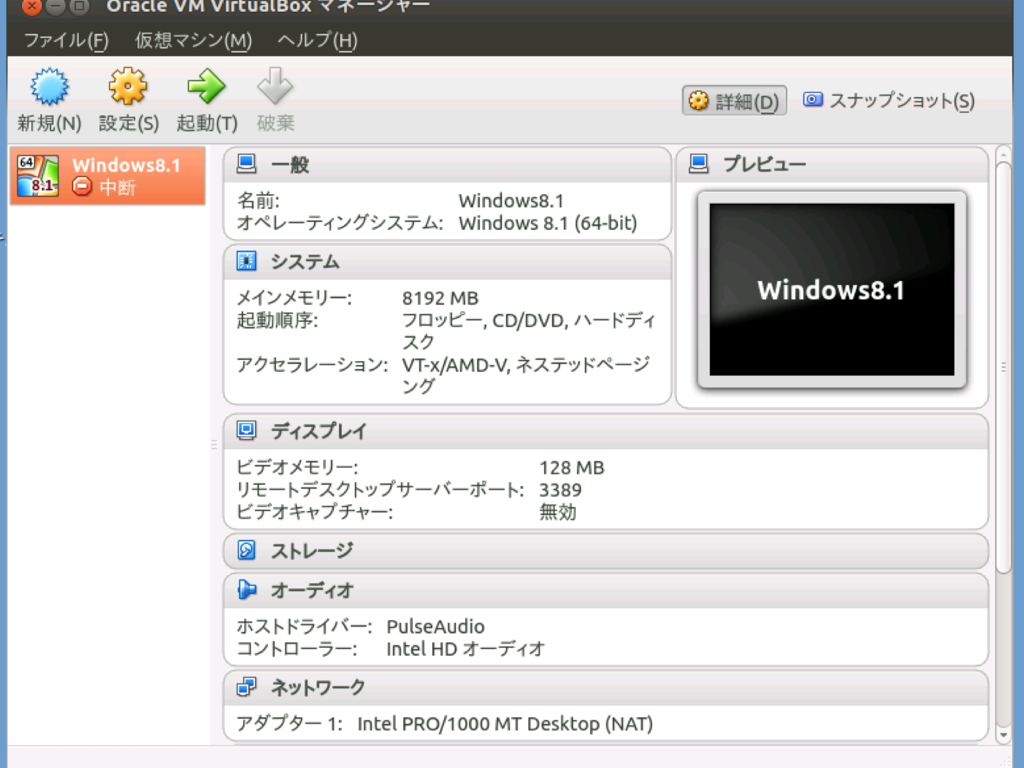Click the scrollbar up arrow

point(1004,154)
